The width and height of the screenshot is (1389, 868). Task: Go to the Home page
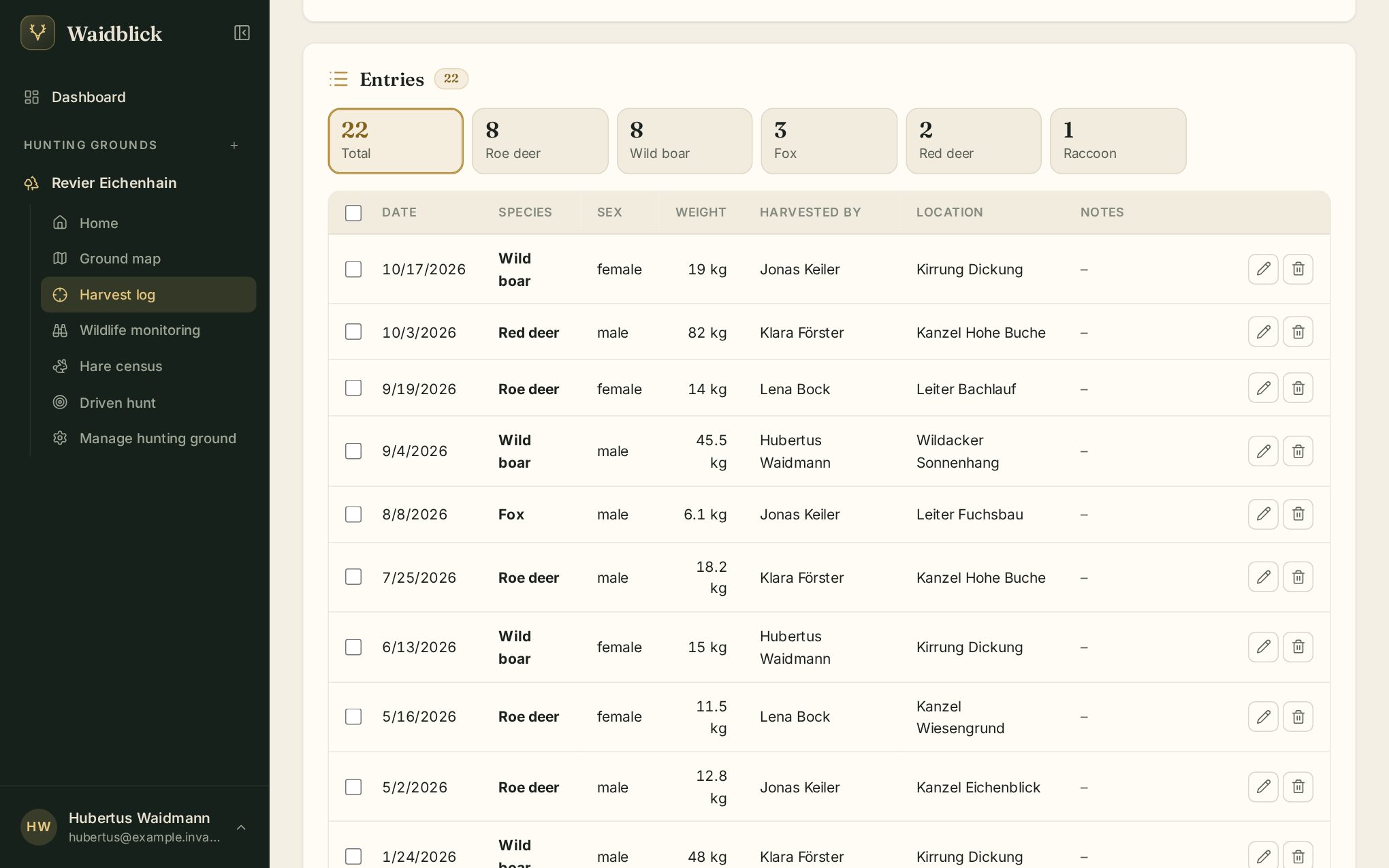[x=148, y=223]
